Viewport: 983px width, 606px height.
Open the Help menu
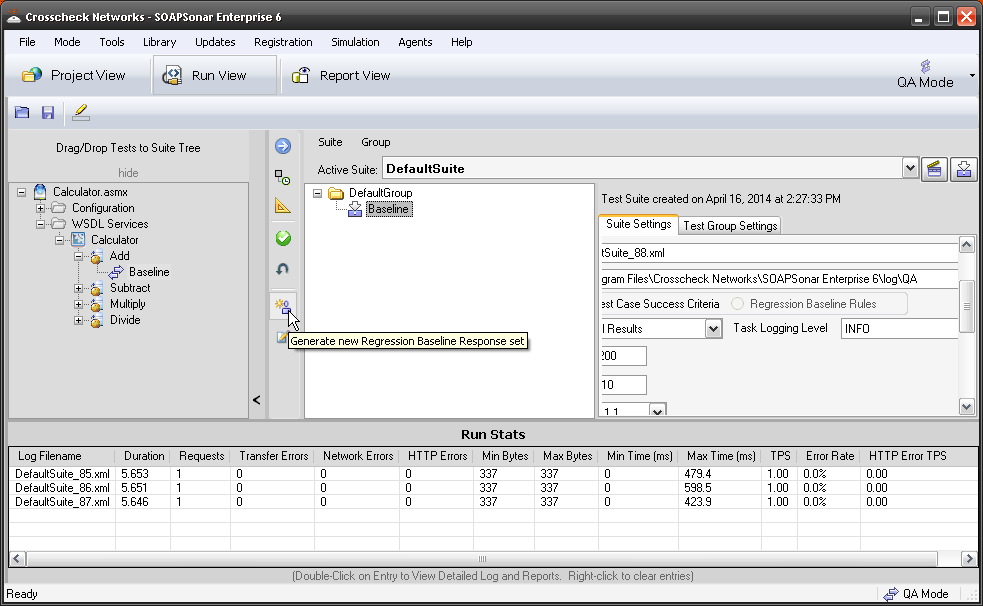click(x=461, y=42)
